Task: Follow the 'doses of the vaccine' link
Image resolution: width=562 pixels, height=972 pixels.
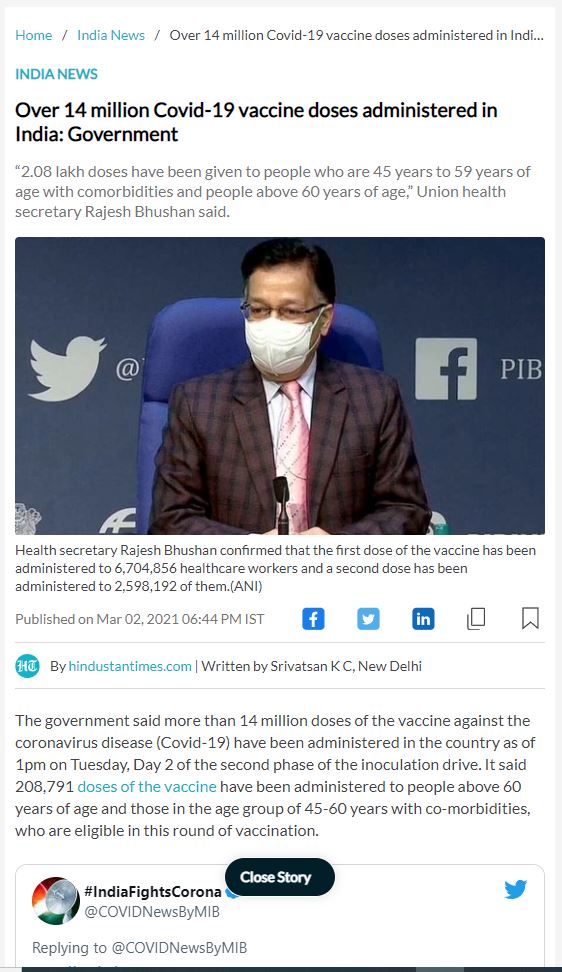Action: [147, 787]
